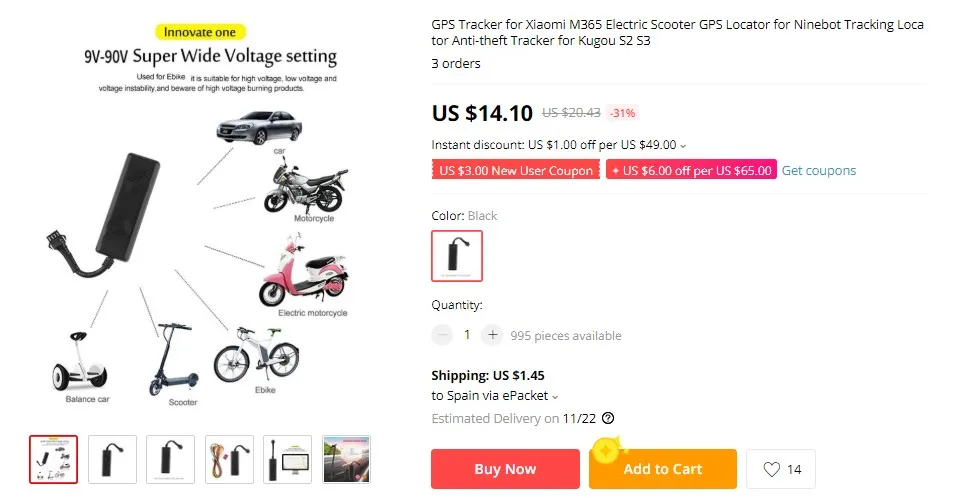Screen dimensions: 953x498
Task: View the second product thumbnail of the tracker
Action: coord(112,459)
